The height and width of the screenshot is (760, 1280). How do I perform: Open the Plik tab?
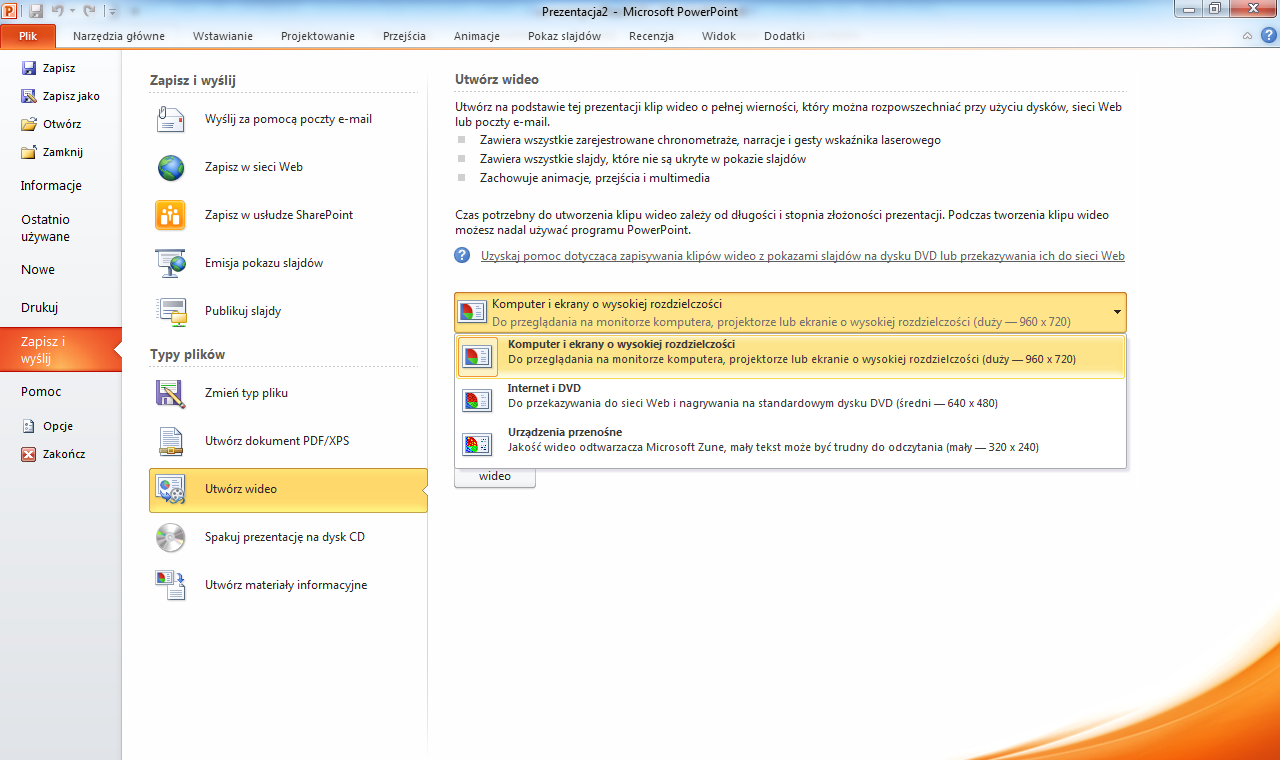(28, 36)
